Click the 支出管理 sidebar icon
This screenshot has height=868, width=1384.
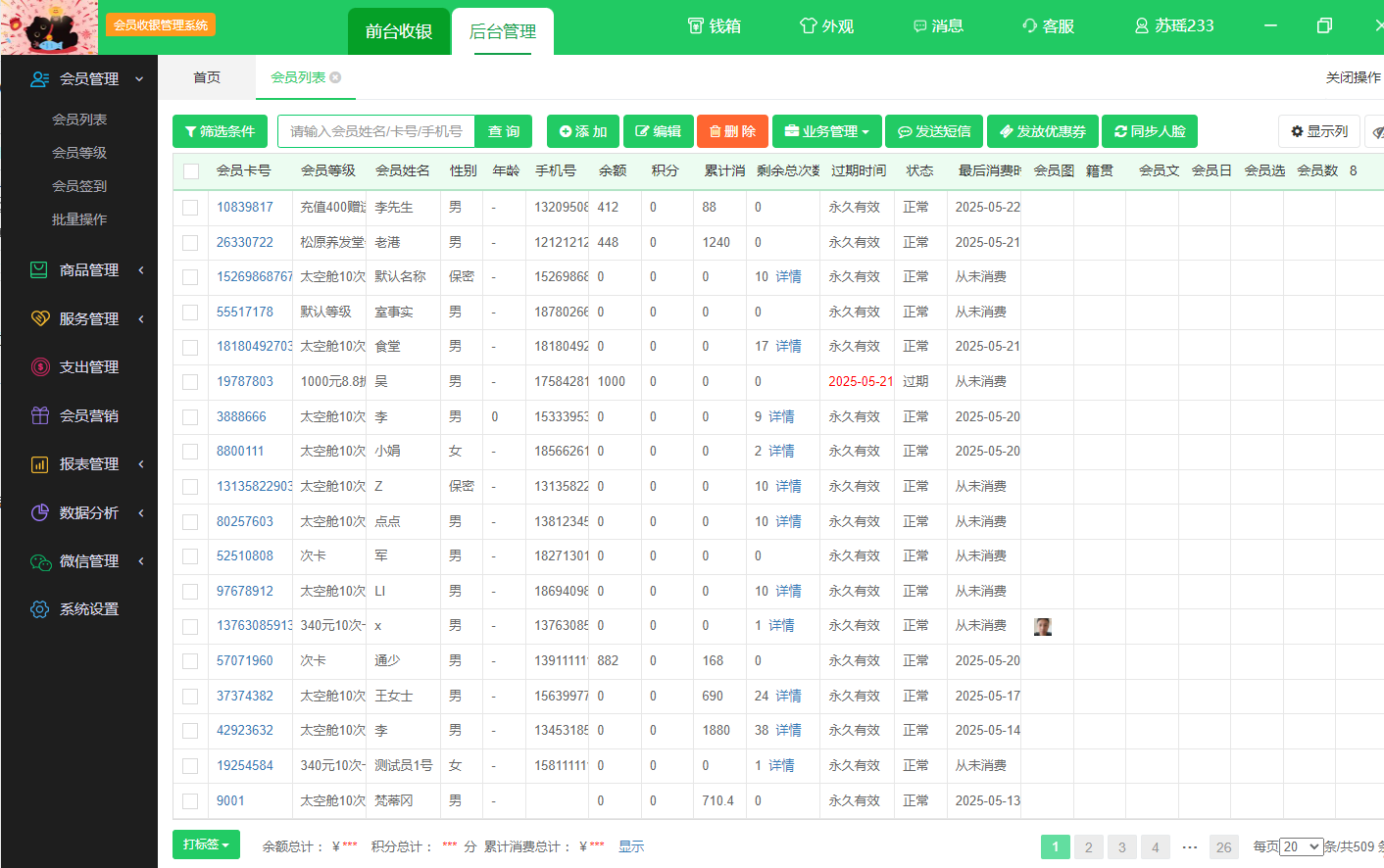point(40,366)
